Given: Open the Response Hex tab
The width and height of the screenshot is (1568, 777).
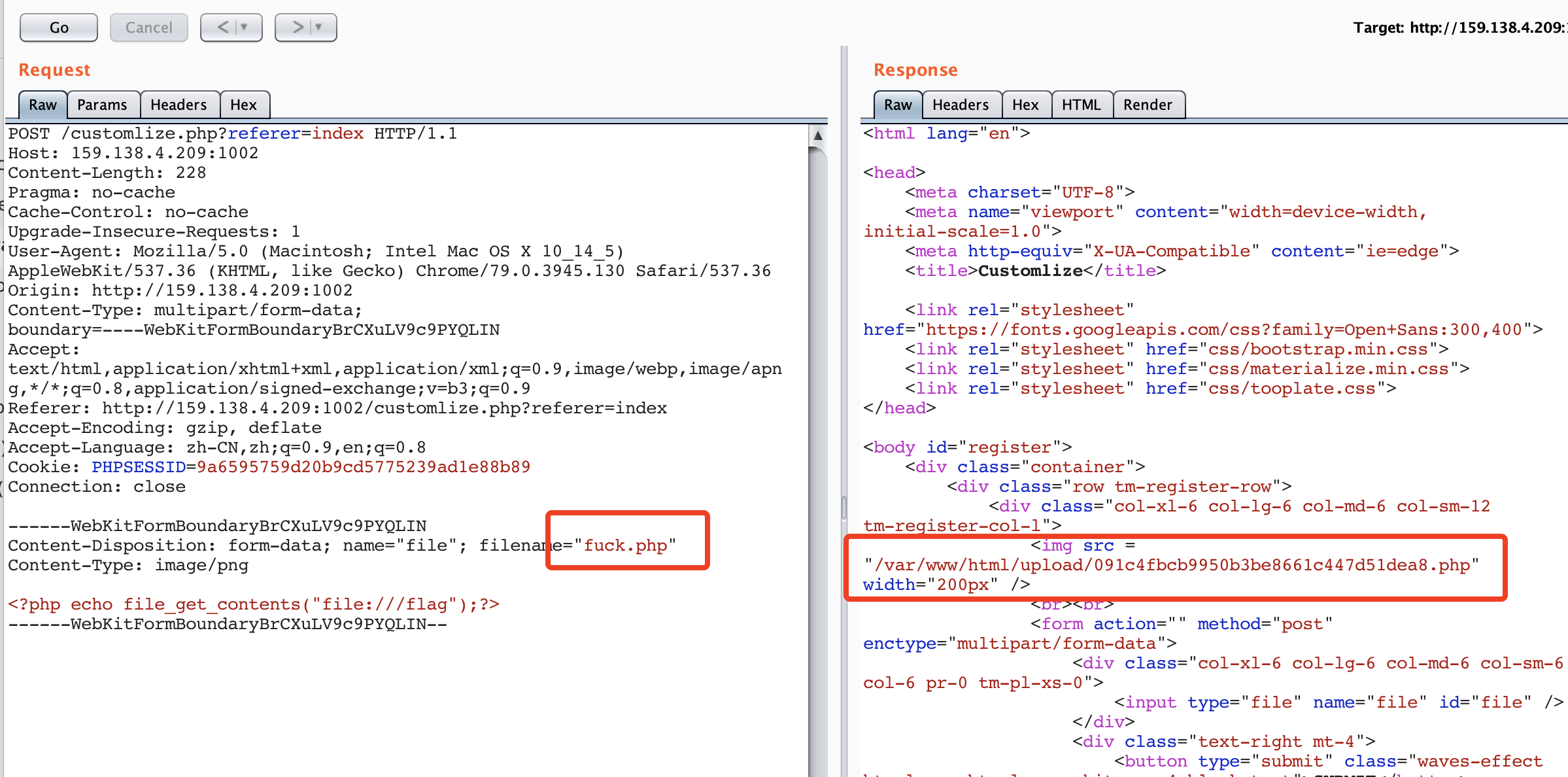Looking at the screenshot, I should coord(1025,105).
